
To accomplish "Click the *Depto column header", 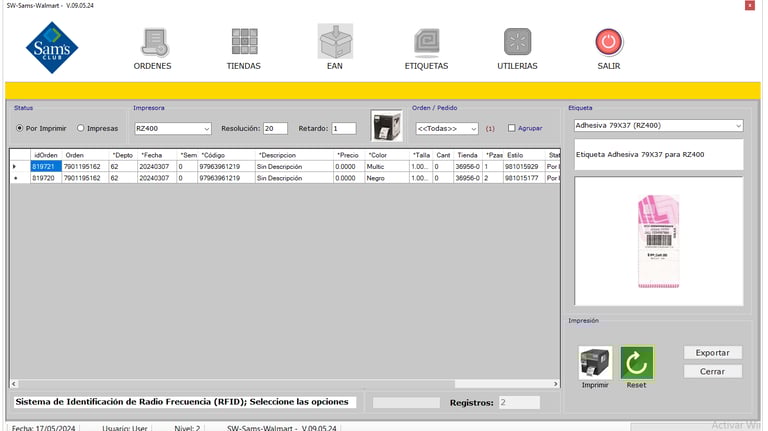I will (123, 155).
